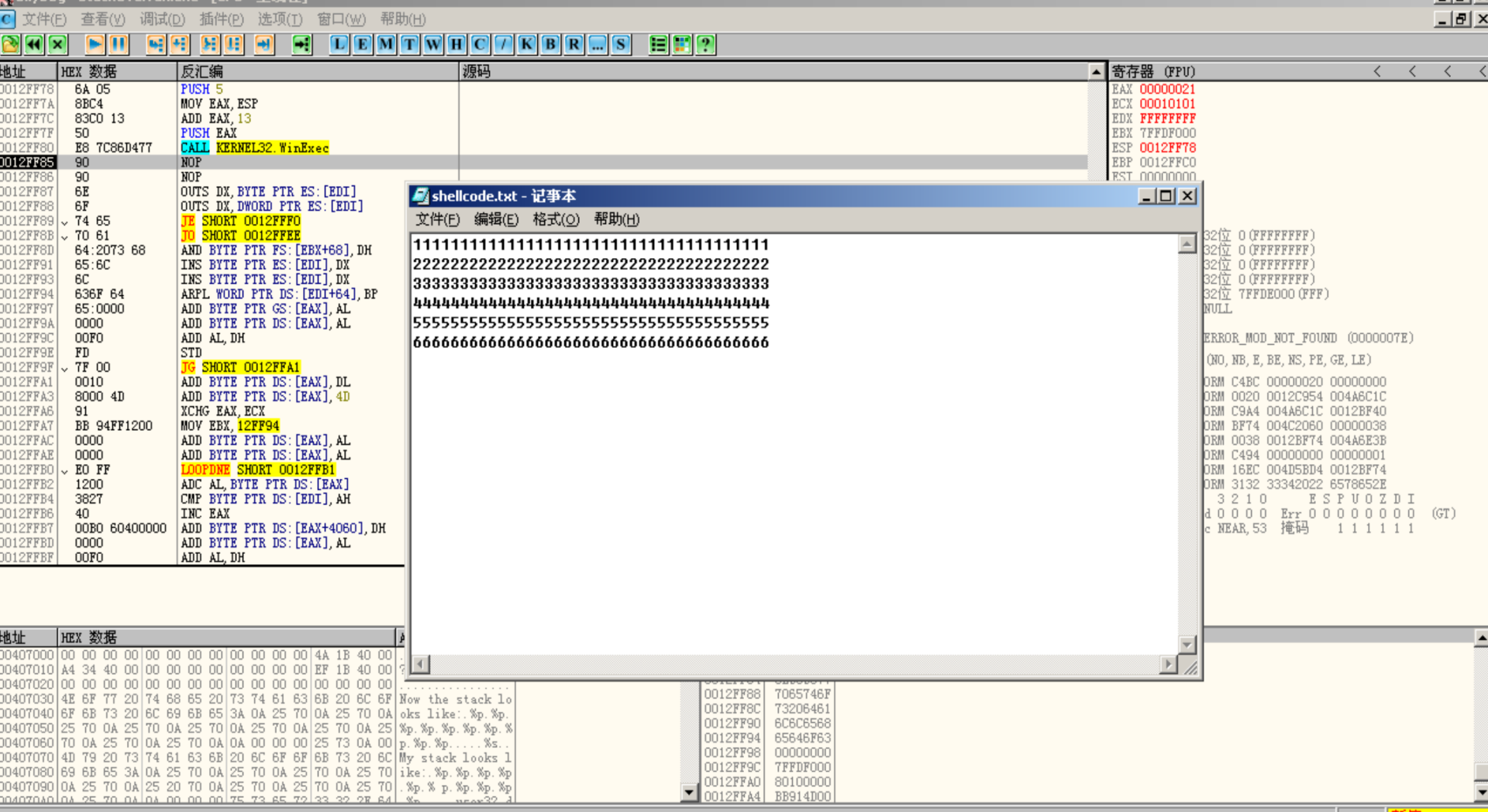
Task: Click the line of 3s in Notepad
Action: [591, 284]
